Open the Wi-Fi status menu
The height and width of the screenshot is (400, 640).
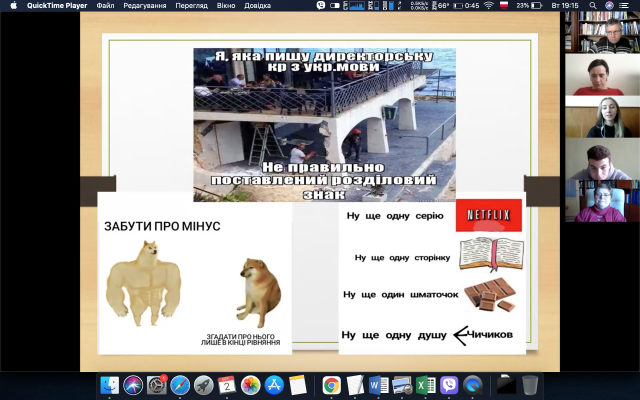click(489, 6)
